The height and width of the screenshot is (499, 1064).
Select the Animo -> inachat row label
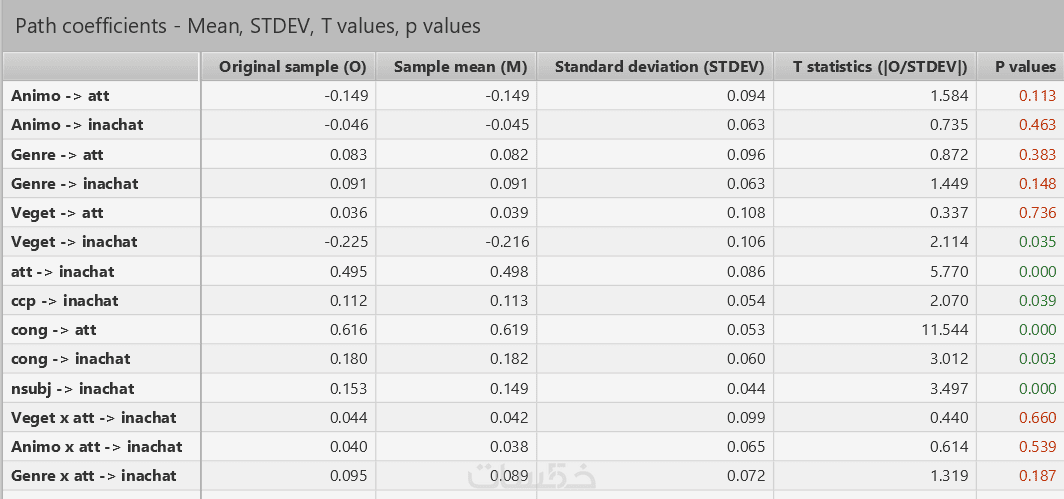click(x=77, y=125)
